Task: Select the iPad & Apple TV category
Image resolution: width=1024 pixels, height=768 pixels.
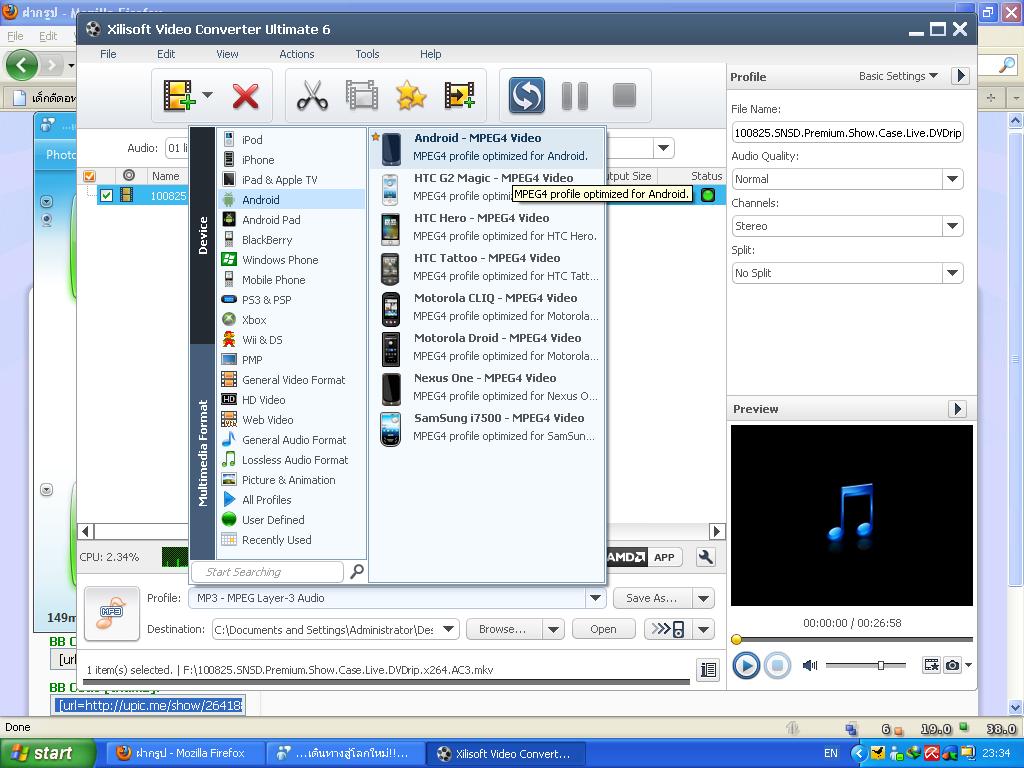Action: tap(291, 180)
